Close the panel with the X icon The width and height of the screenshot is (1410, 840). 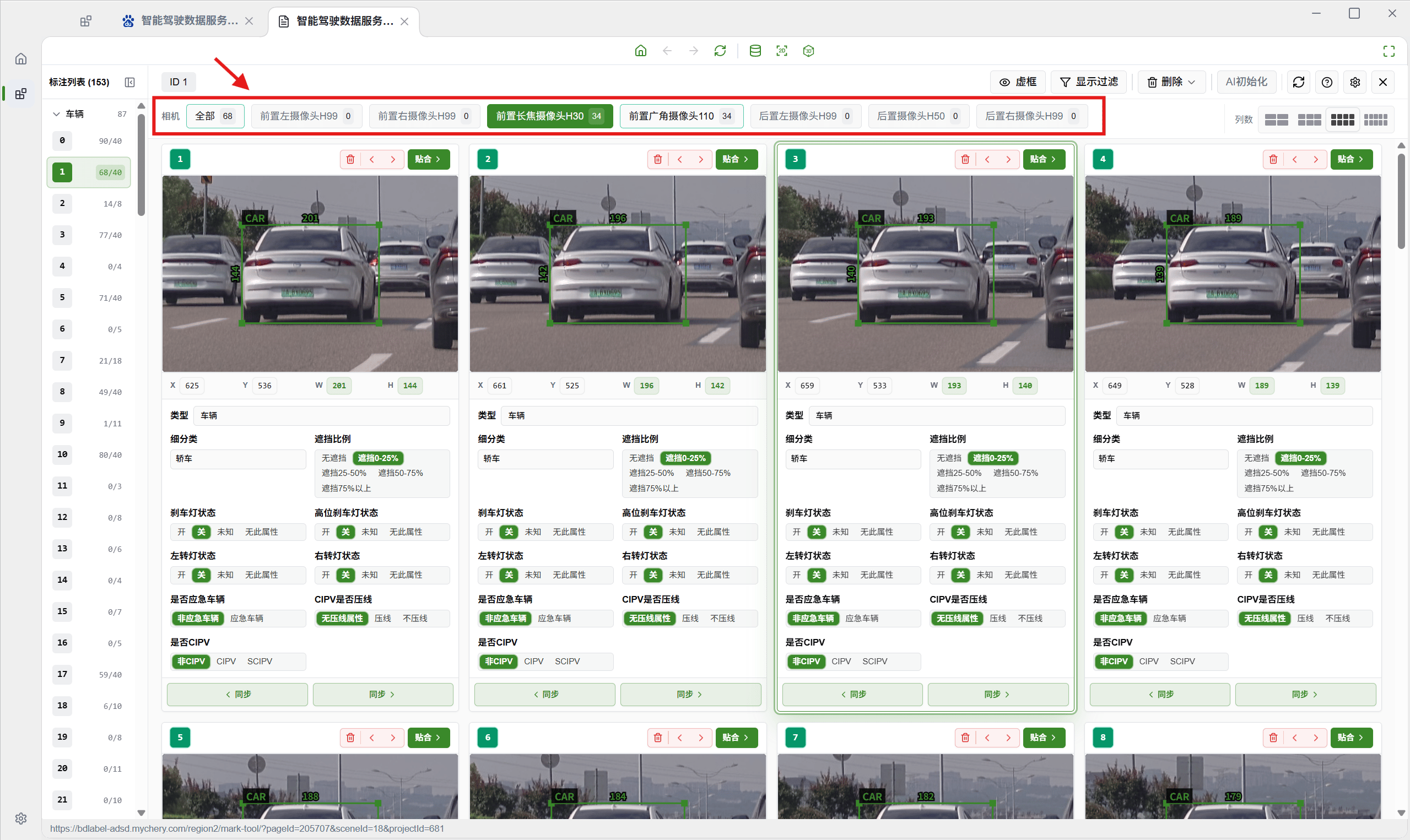click(1383, 82)
